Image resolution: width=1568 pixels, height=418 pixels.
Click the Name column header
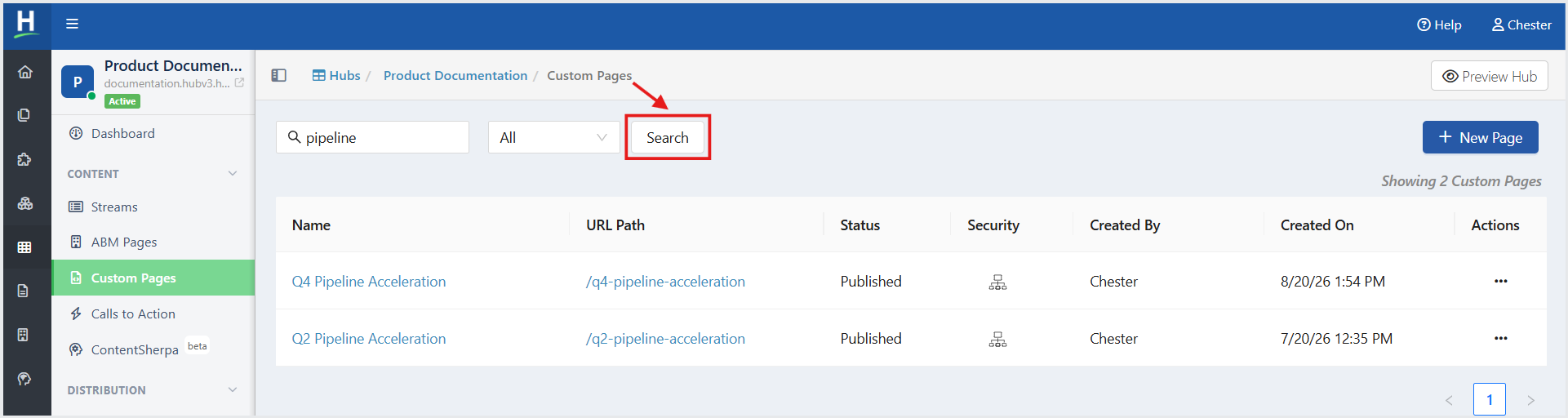311,225
